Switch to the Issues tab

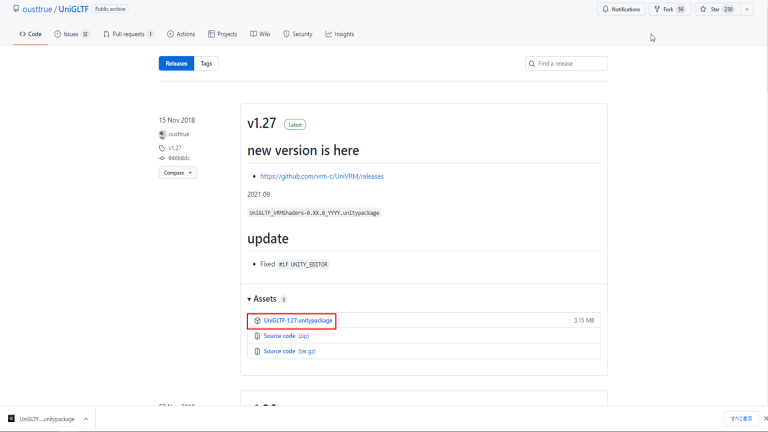click(70, 34)
